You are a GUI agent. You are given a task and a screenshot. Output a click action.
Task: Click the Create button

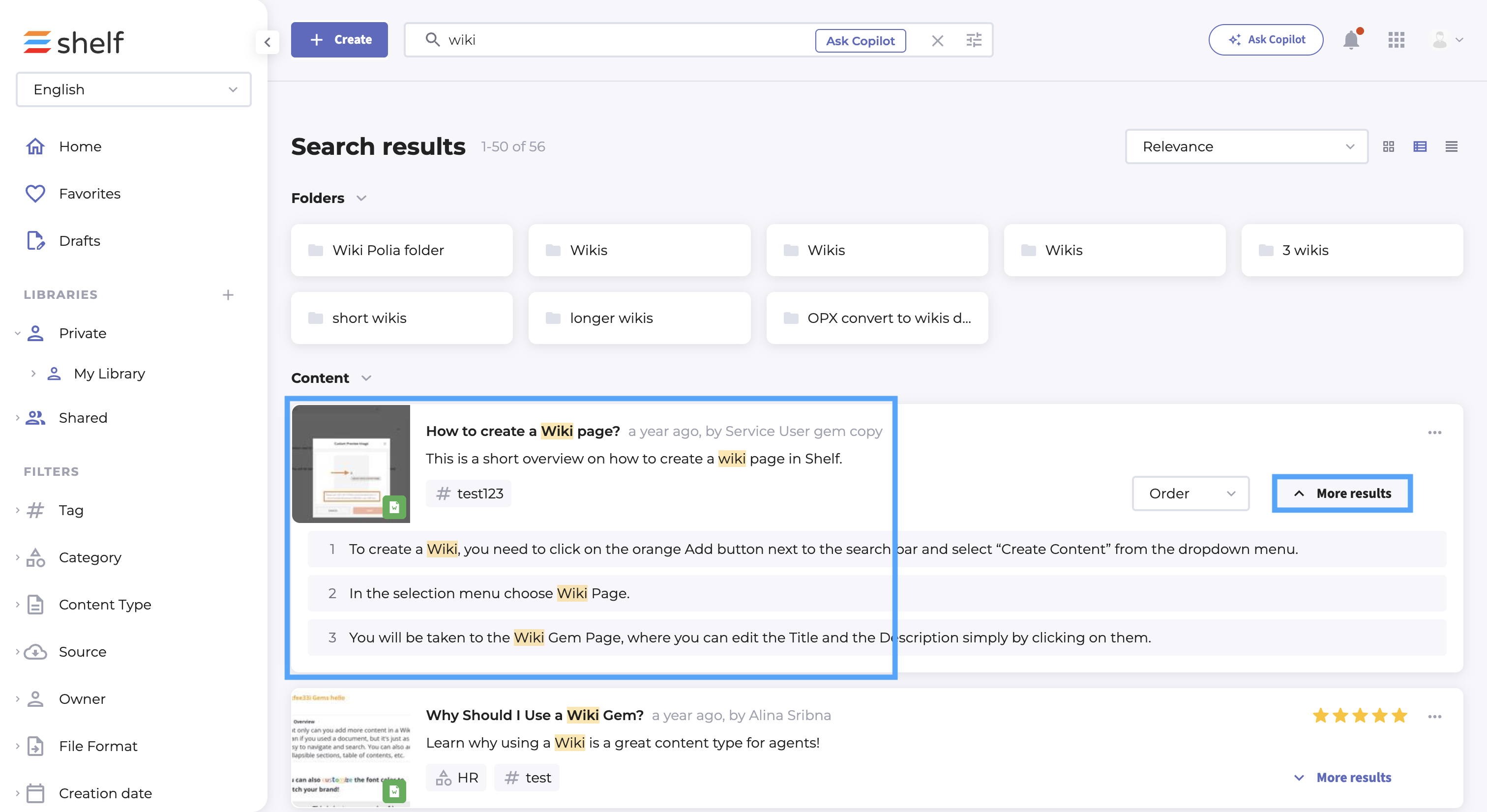pyautogui.click(x=339, y=40)
